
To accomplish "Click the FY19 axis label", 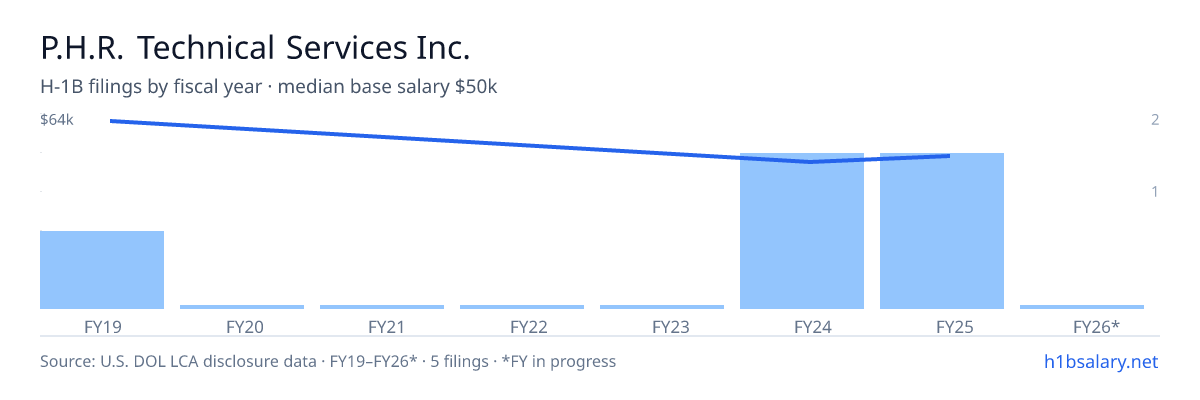I will [x=102, y=326].
